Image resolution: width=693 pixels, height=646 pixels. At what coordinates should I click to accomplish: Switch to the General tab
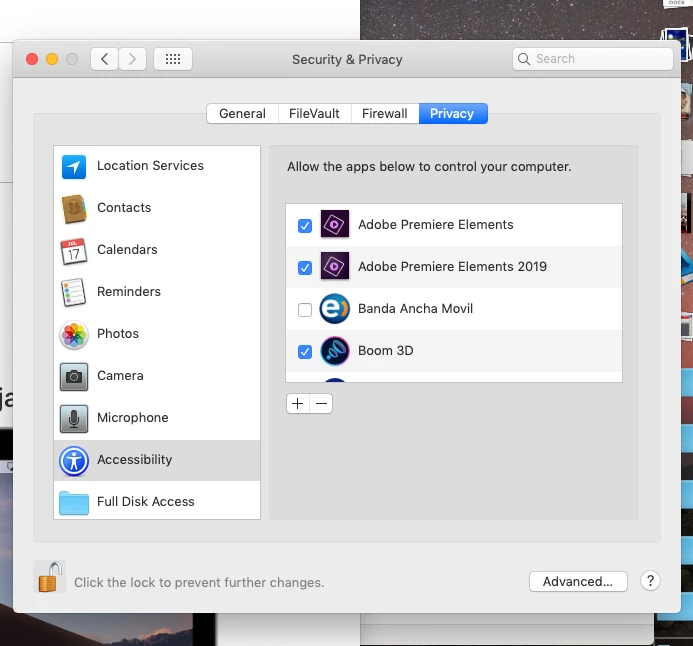pyautogui.click(x=242, y=114)
